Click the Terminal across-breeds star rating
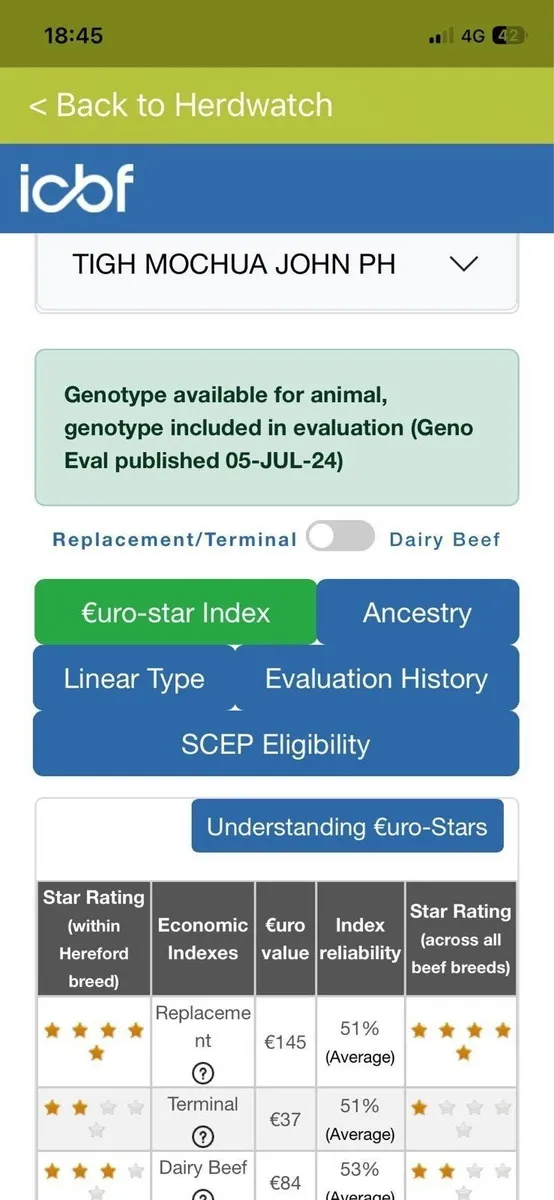 [461, 1118]
